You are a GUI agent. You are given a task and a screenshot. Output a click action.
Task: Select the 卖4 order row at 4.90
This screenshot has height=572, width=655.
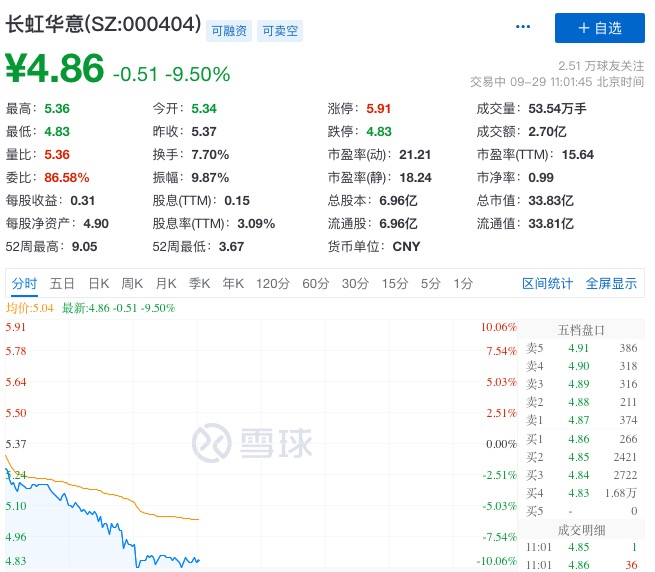[x=581, y=366]
